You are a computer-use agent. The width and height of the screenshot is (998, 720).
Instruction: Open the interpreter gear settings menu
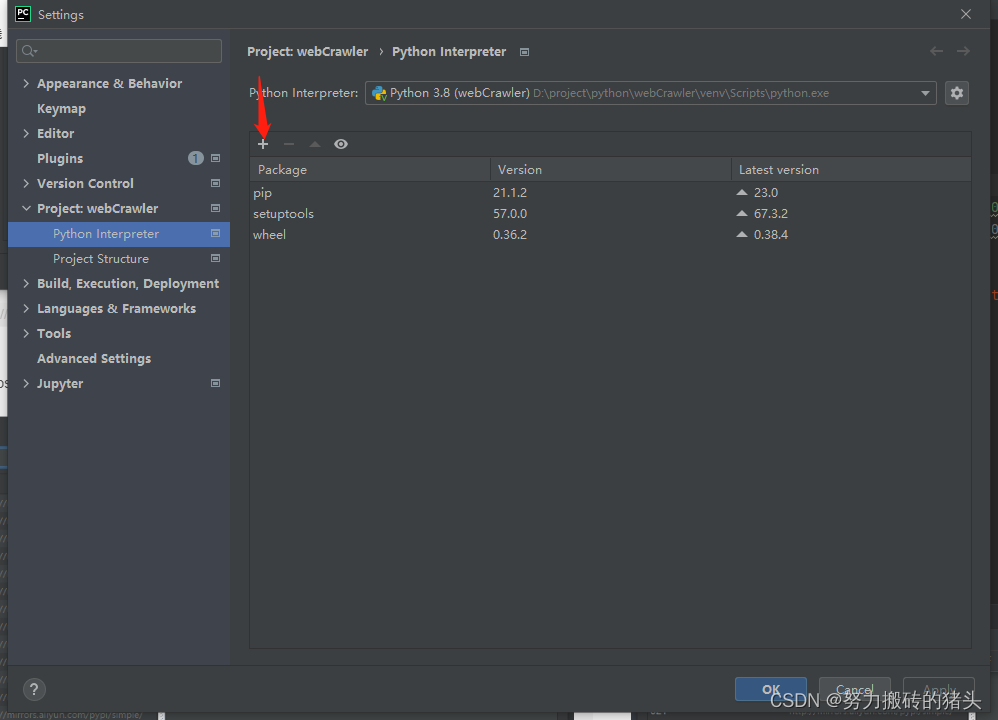pyautogui.click(x=957, y=93)
